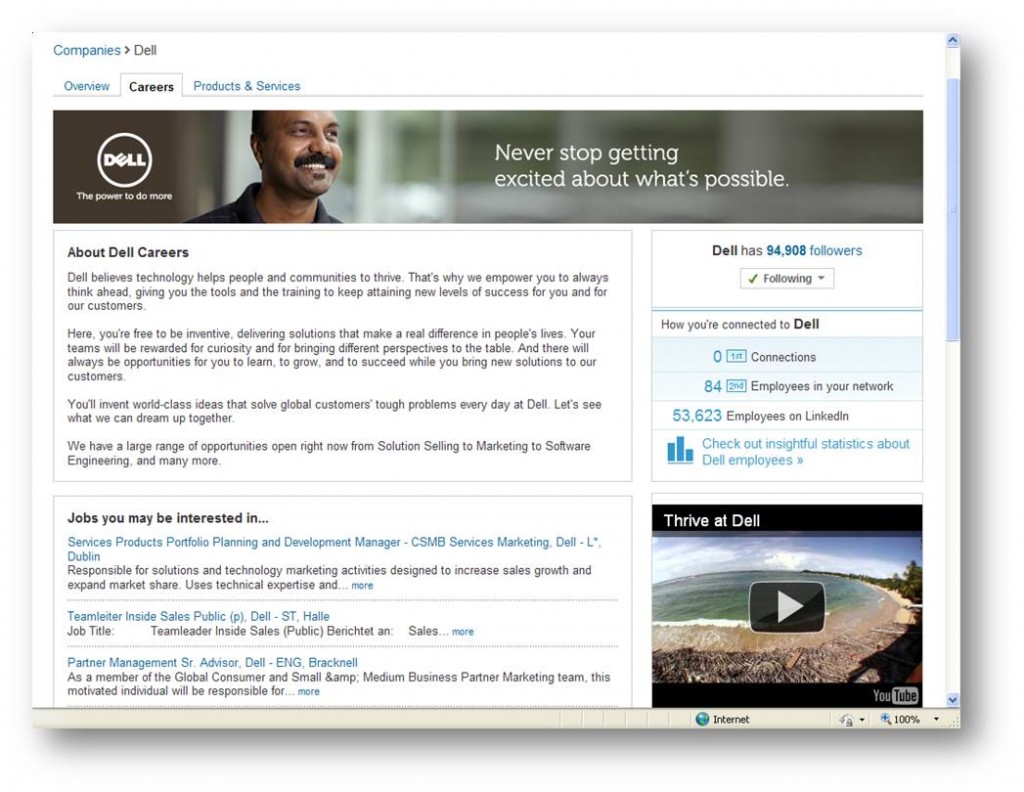Click the Dell careers banner image
Image resolution: width=1024 pixels, height=792 pixels.
[488, 166]
